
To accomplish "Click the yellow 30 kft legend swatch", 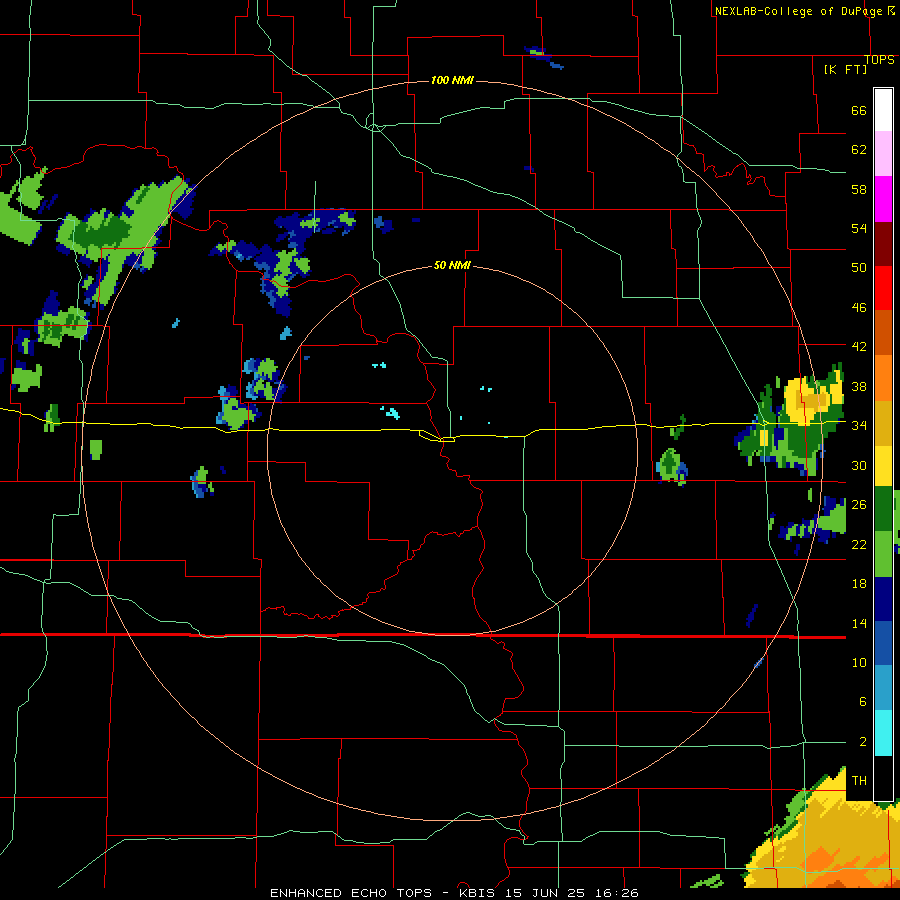I will pyautogui.click(x=883, y=466).
